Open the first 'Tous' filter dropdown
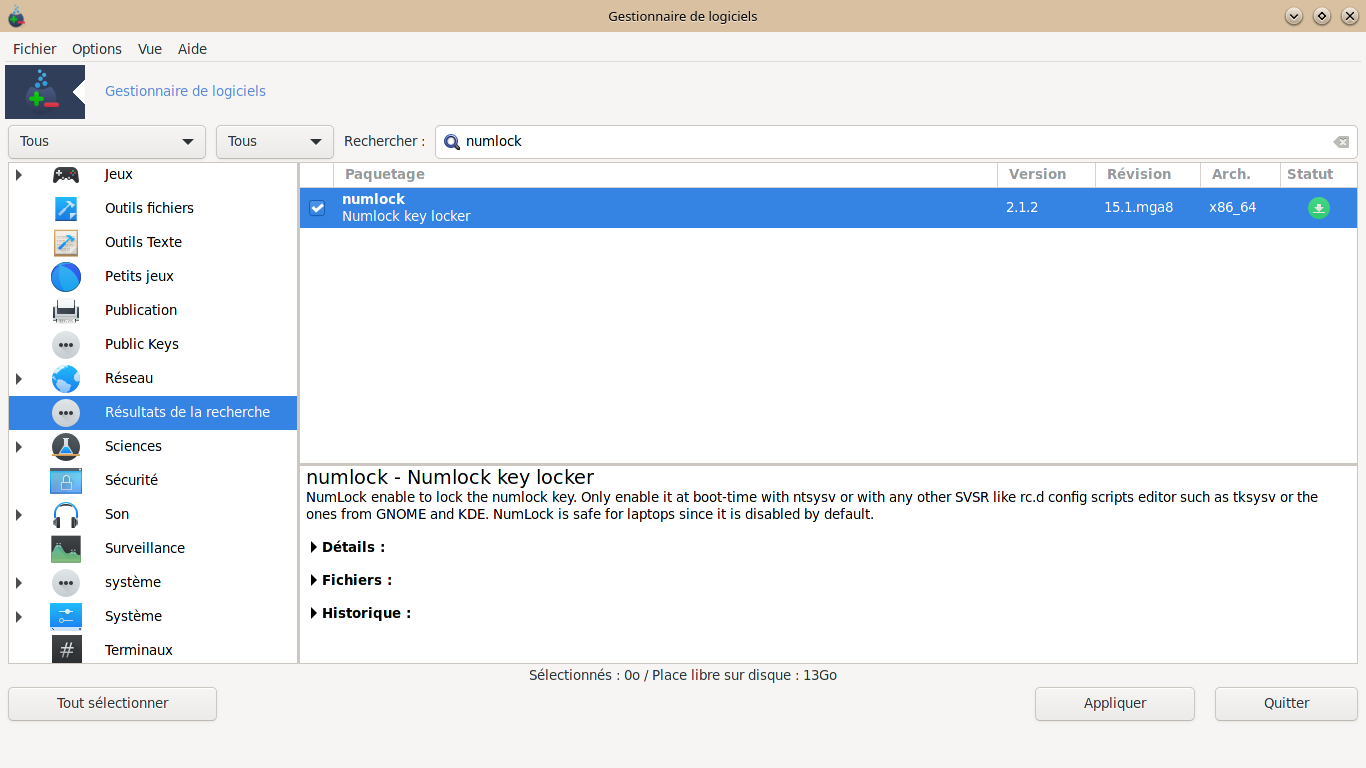Image resolution: width=1366 pixels, height=768 pixels. [x=107, y=142]
